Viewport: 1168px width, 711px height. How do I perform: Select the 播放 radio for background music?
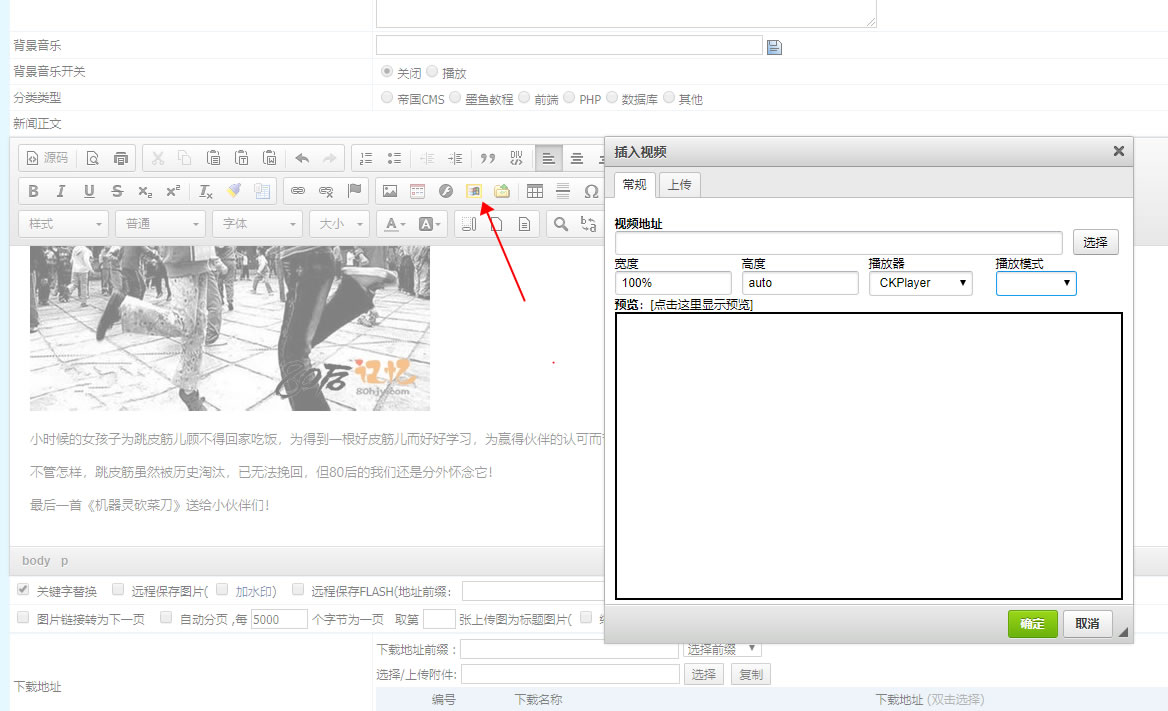430,71
